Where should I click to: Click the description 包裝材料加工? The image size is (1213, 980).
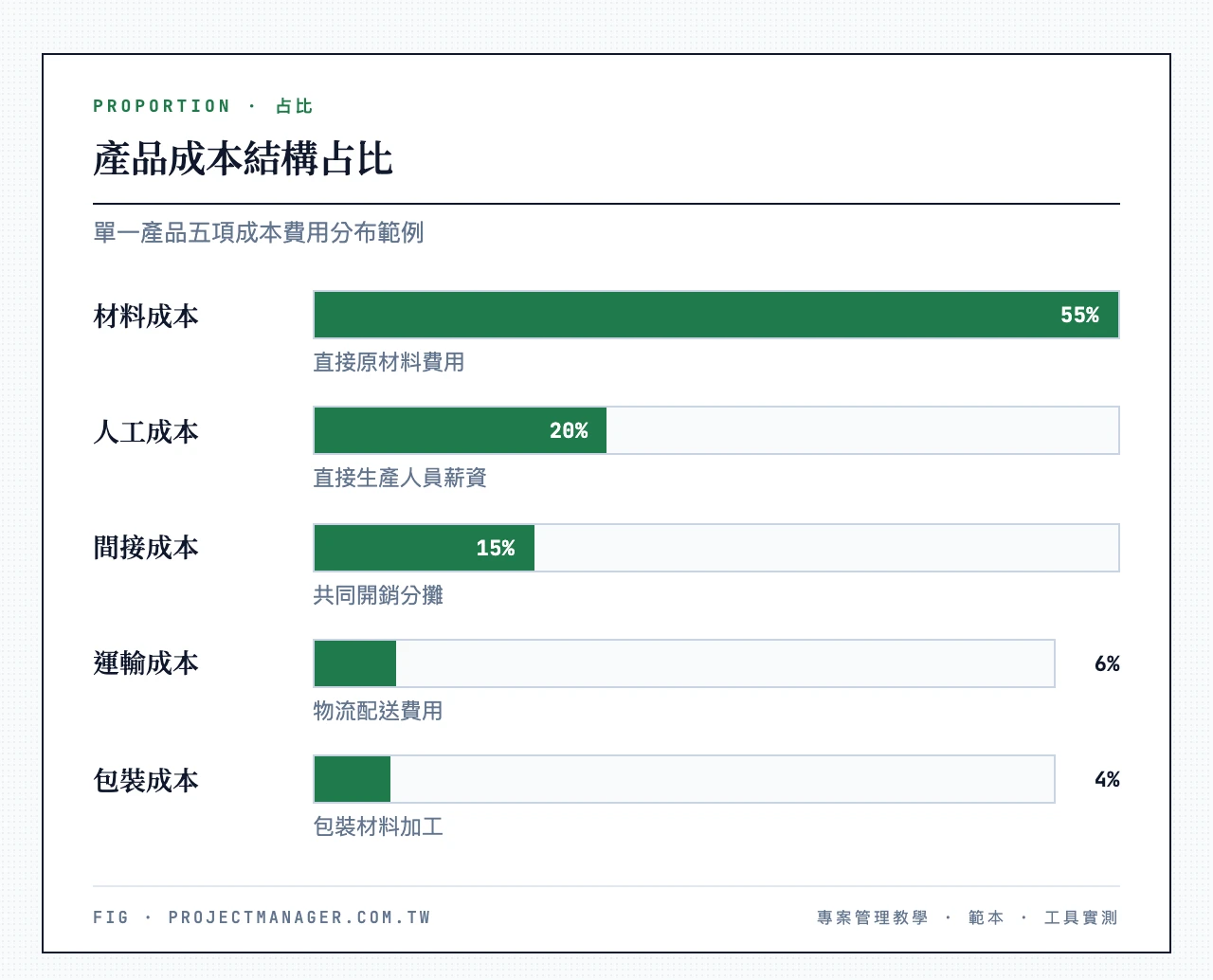coord(378,826)
